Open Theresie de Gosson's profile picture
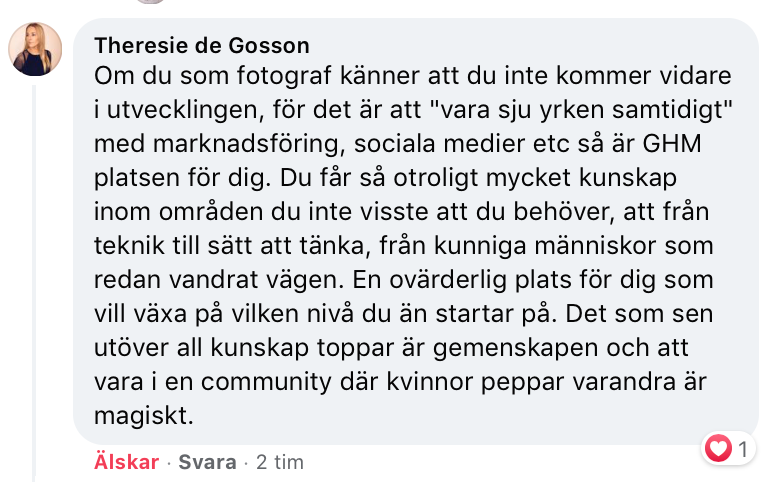The height and width of the screenshot is (482, 774). (x=35, y=49)
